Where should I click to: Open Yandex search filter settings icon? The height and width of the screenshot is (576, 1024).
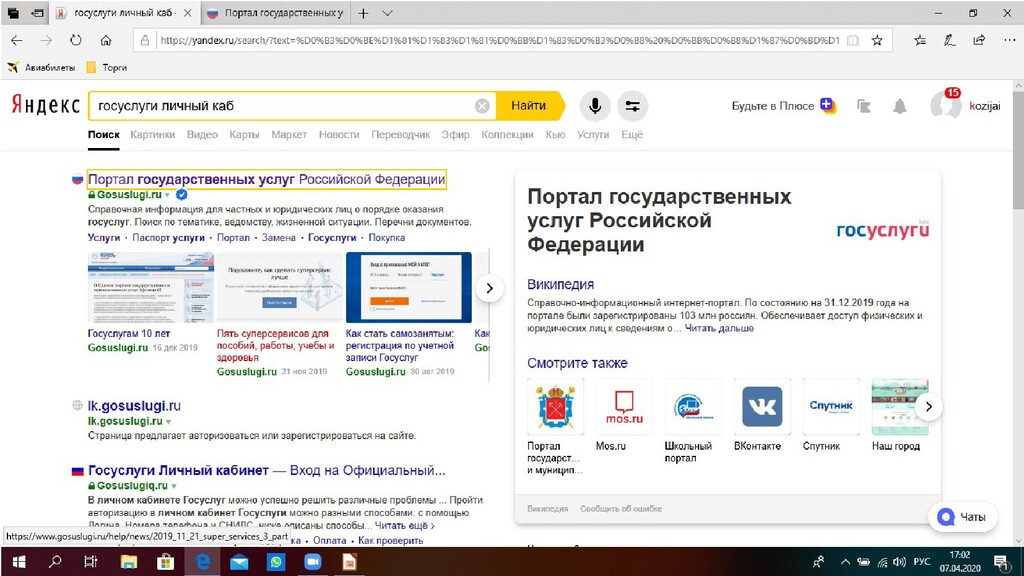pos(632,106)
